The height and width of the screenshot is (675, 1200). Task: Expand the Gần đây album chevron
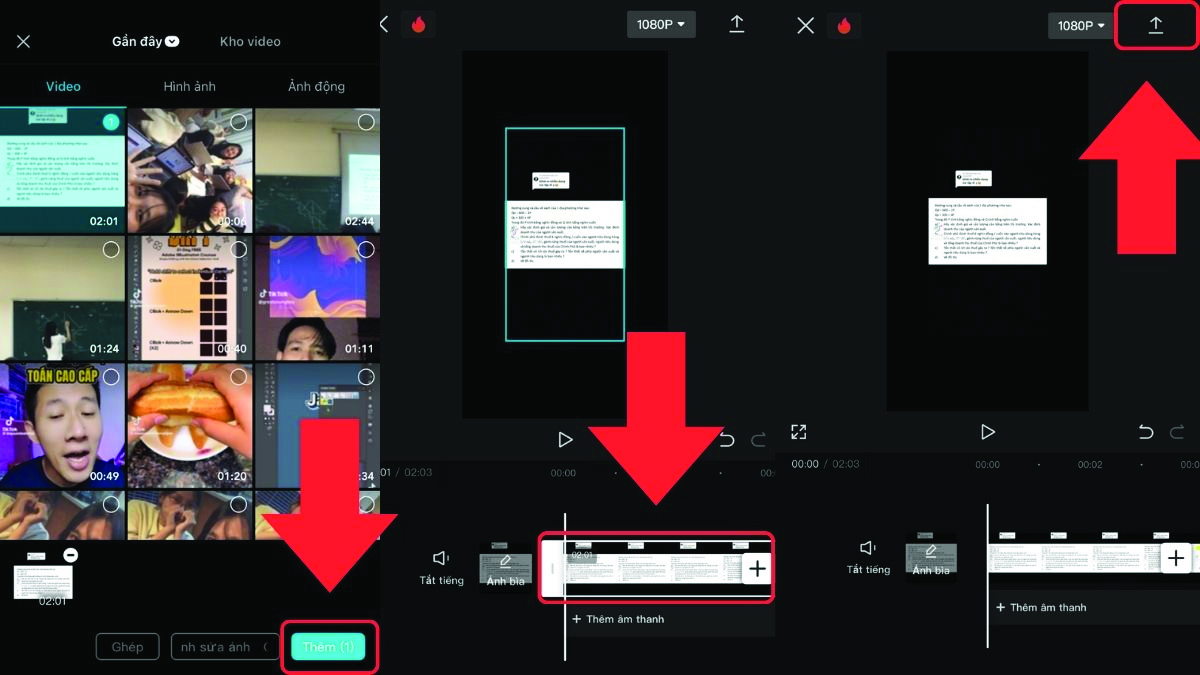pyautogui.click(x=172, y=41)
